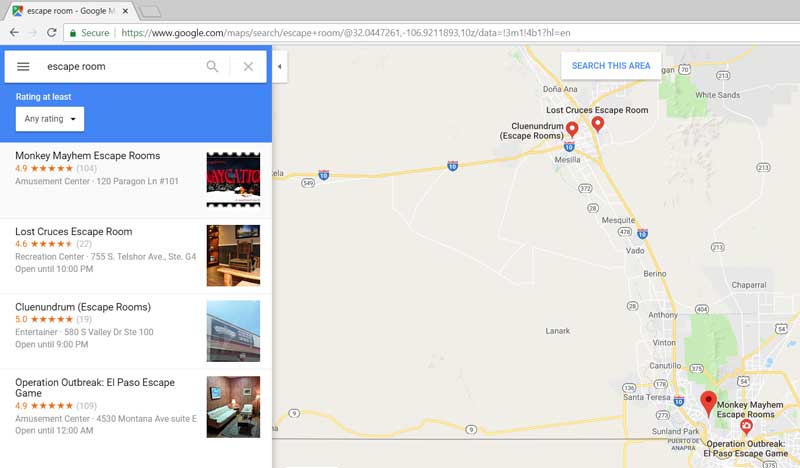The height and width of the screenshot is (468, 800).
Task: Clear the search with the X icon
Action: pos(248,66)
